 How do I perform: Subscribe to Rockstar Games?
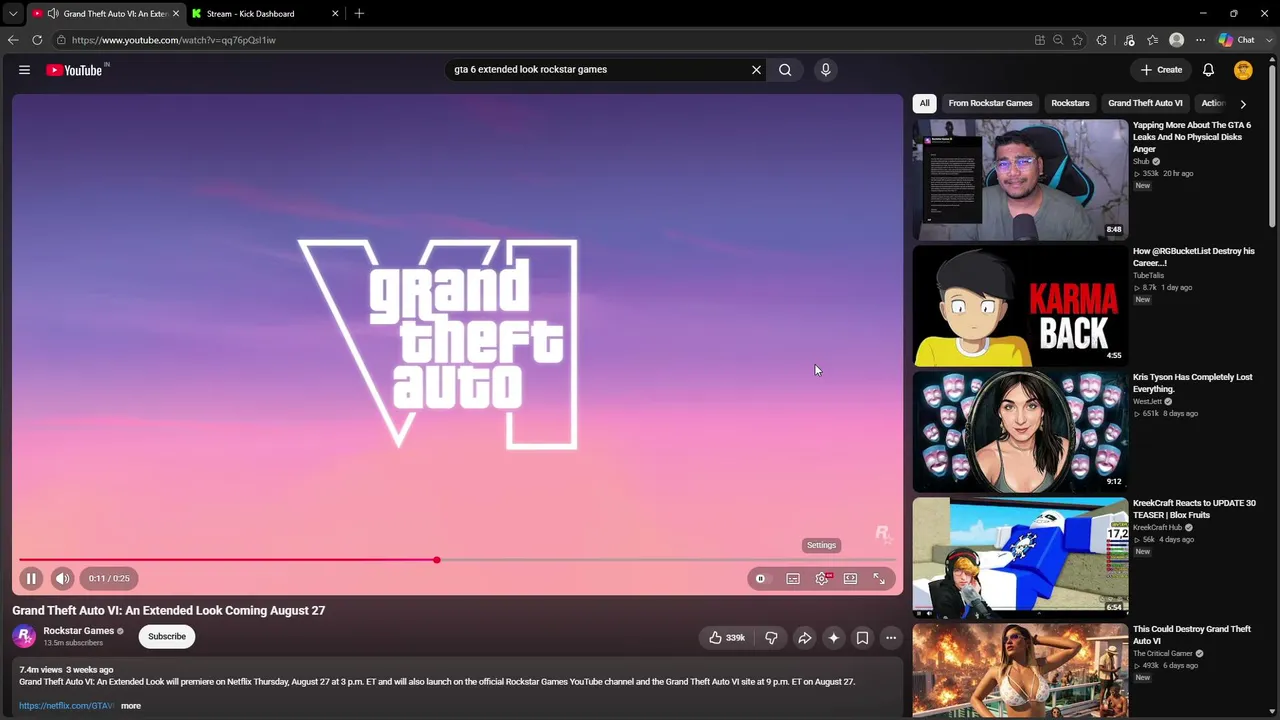point(167,636)
